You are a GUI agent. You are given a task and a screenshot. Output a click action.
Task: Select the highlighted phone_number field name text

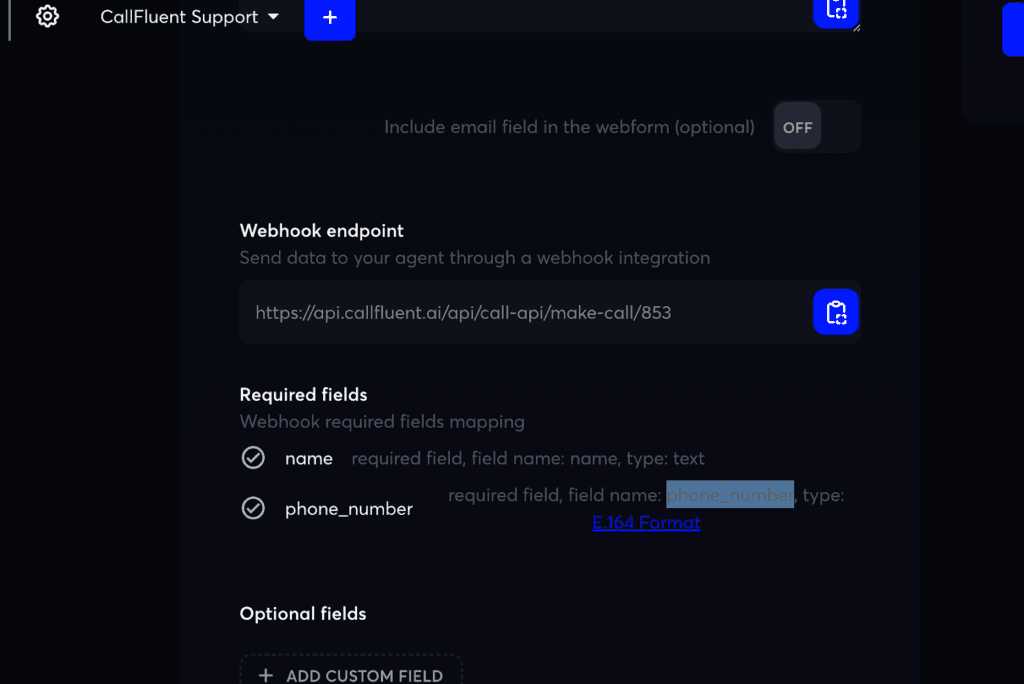[x=729, y=494]
